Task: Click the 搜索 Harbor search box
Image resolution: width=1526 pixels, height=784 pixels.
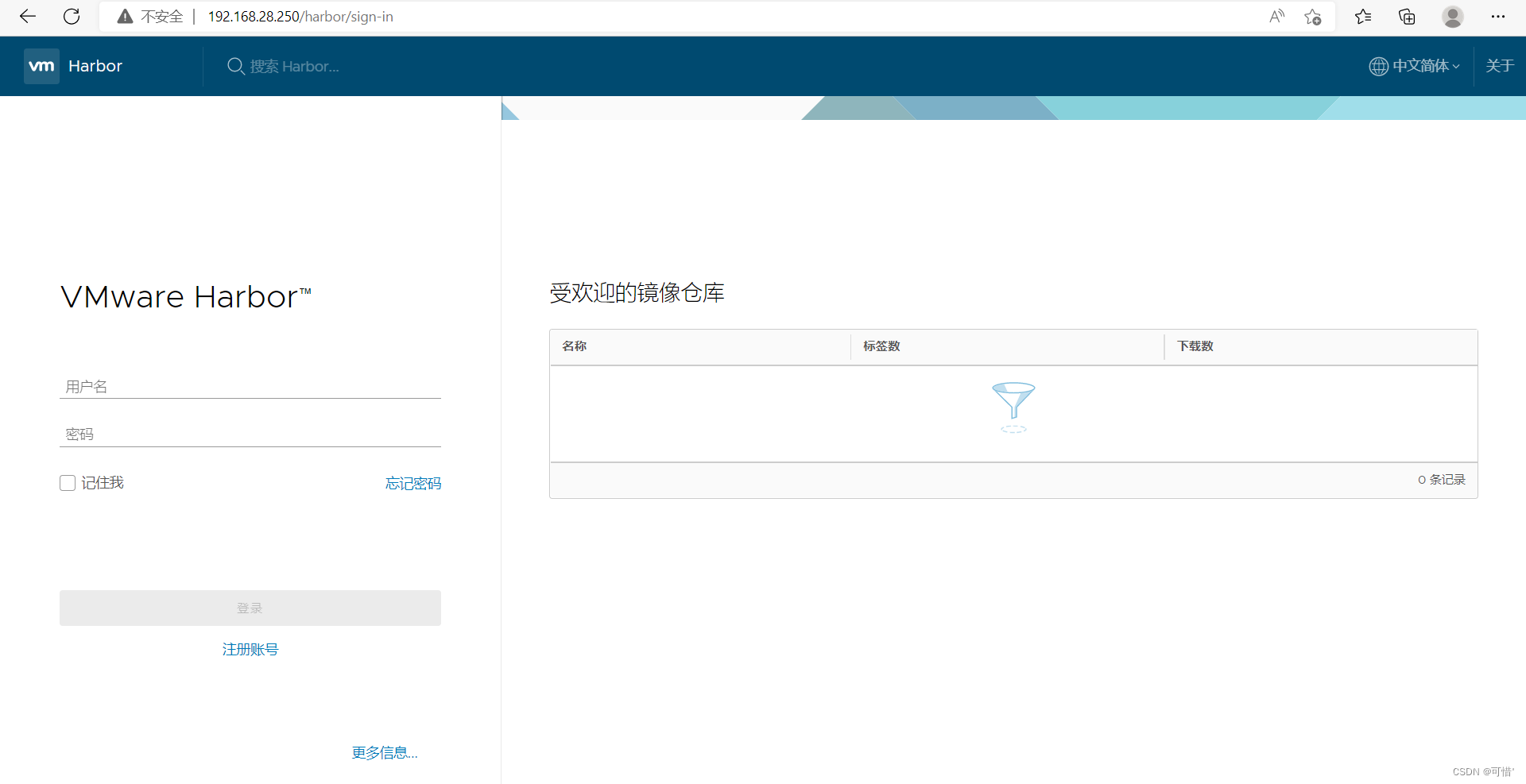Action: 294,66
